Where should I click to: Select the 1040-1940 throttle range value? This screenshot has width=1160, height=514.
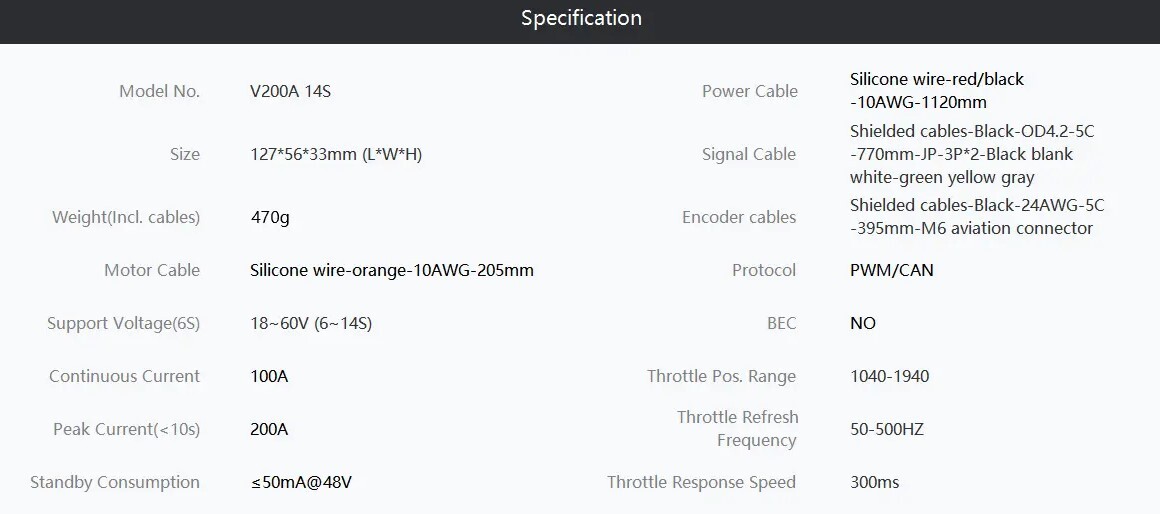coord(889,376)
